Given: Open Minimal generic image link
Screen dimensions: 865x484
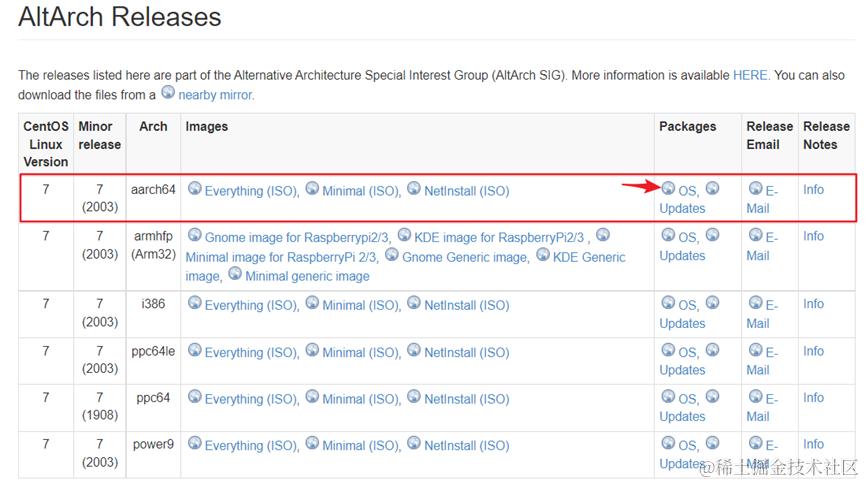Looking at the screenshot, I should pos(307,276).
